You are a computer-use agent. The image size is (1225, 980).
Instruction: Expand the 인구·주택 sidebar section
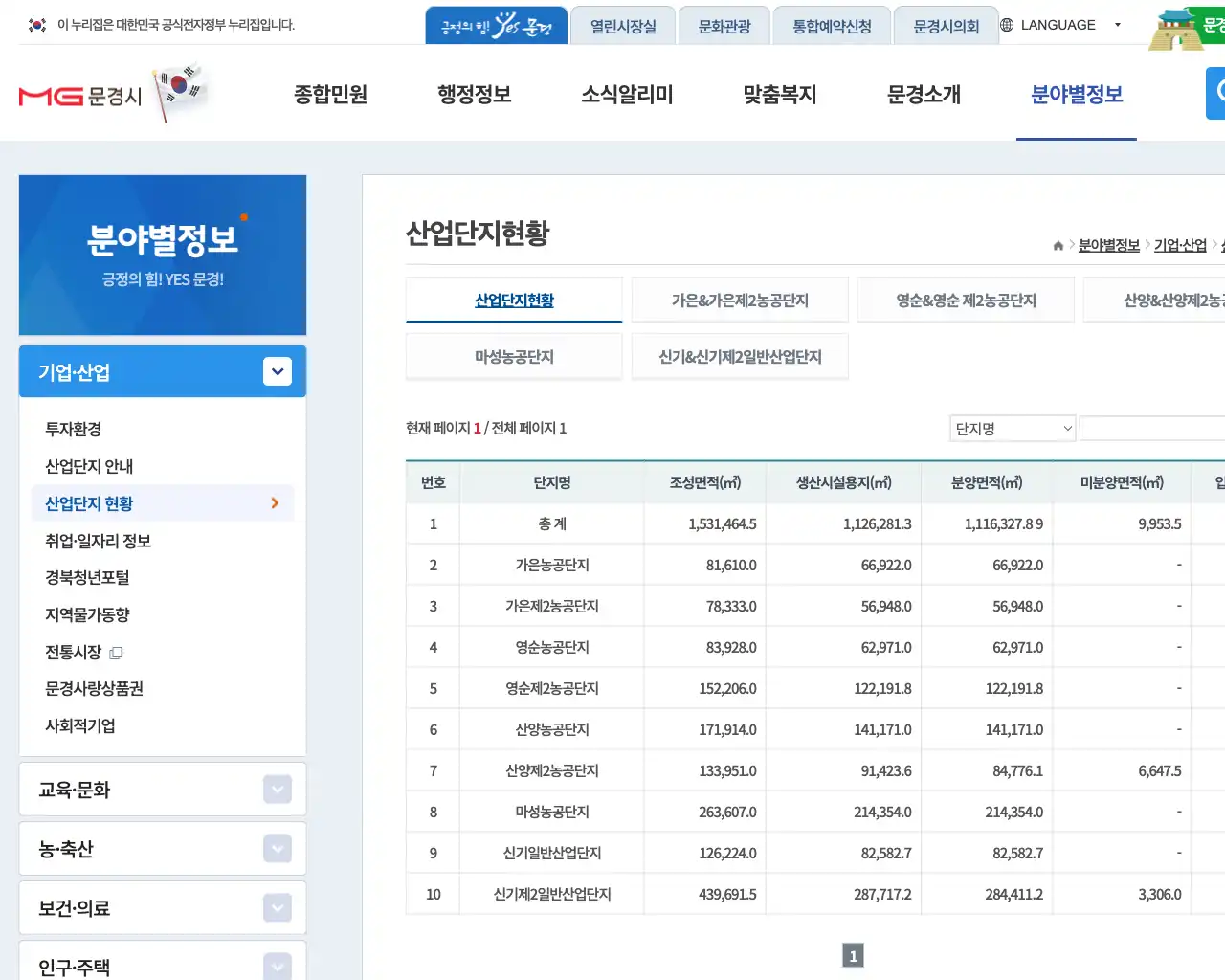click(x=278, y=967)
